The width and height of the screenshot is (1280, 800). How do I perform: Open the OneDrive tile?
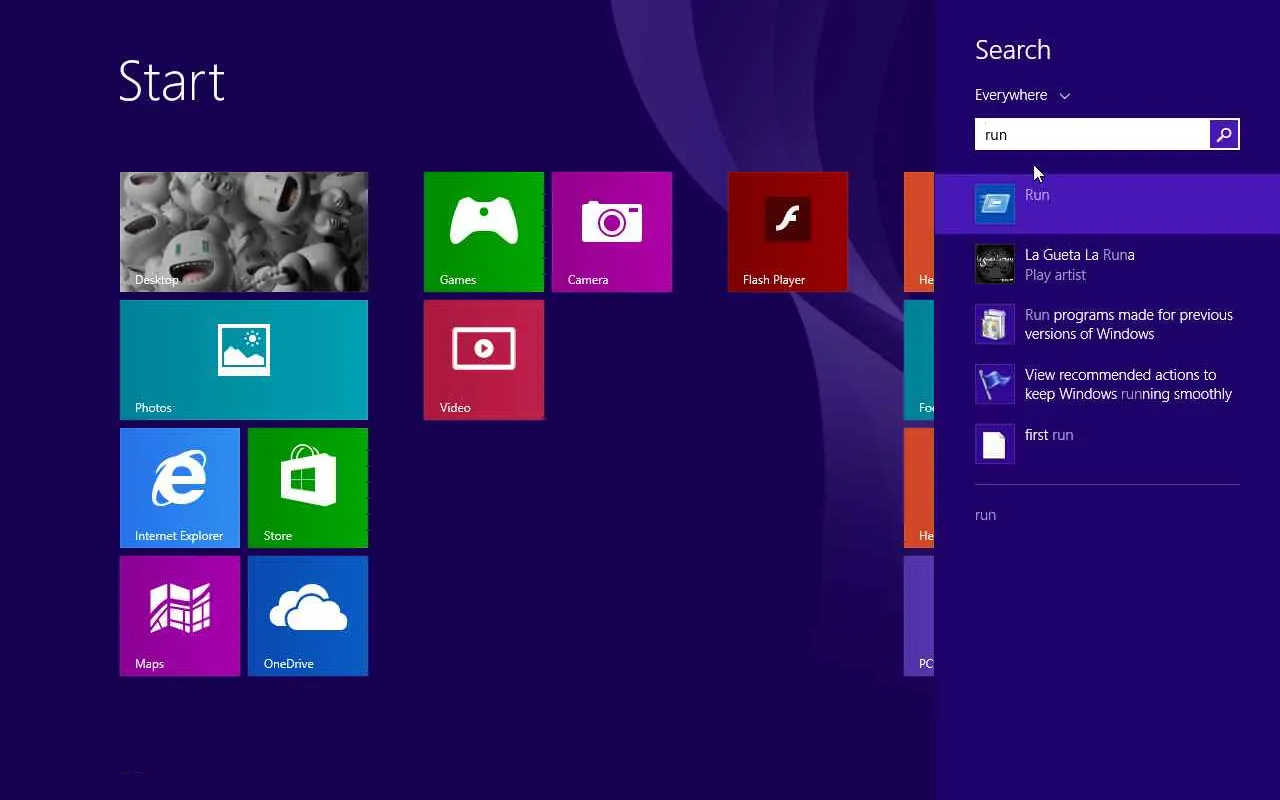308,616
